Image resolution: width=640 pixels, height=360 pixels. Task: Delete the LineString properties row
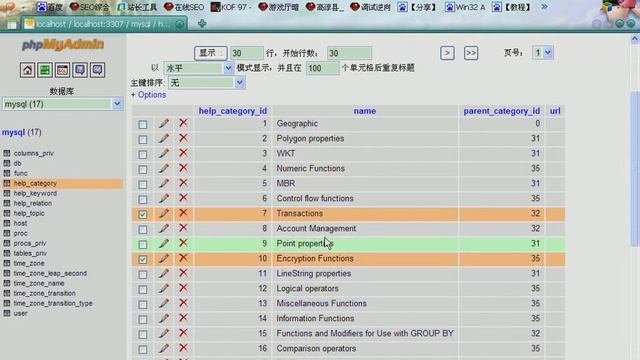point(183,273)
